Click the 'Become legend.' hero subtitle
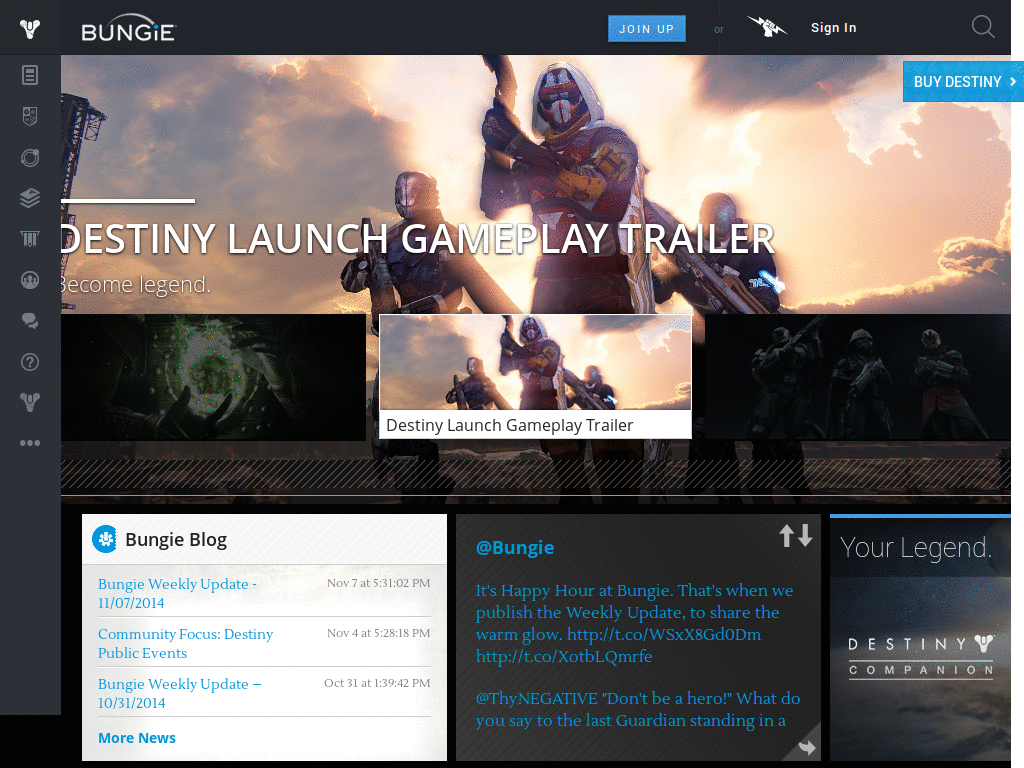 point(136,285)
